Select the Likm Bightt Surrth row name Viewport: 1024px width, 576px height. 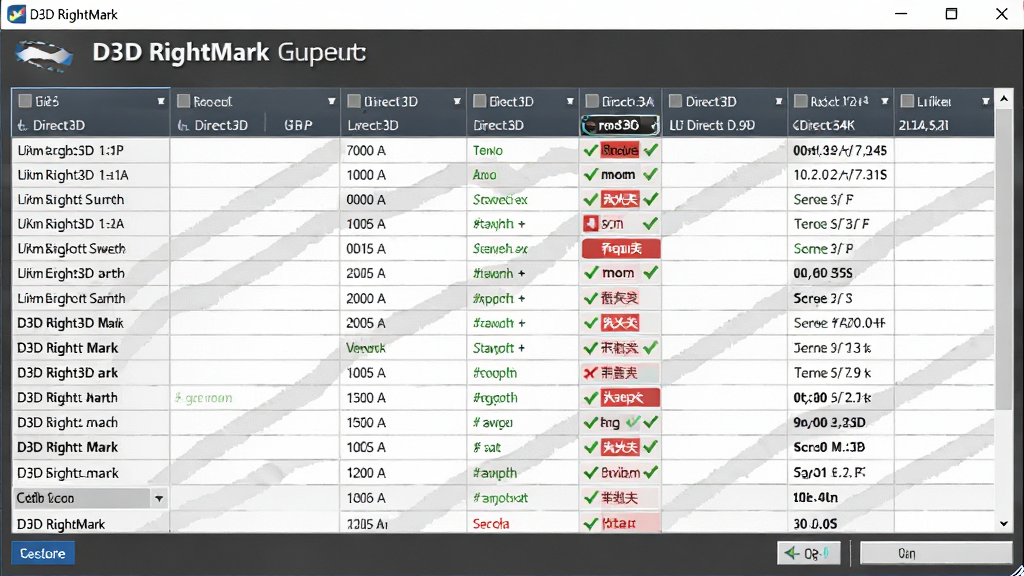pos(71,199)
